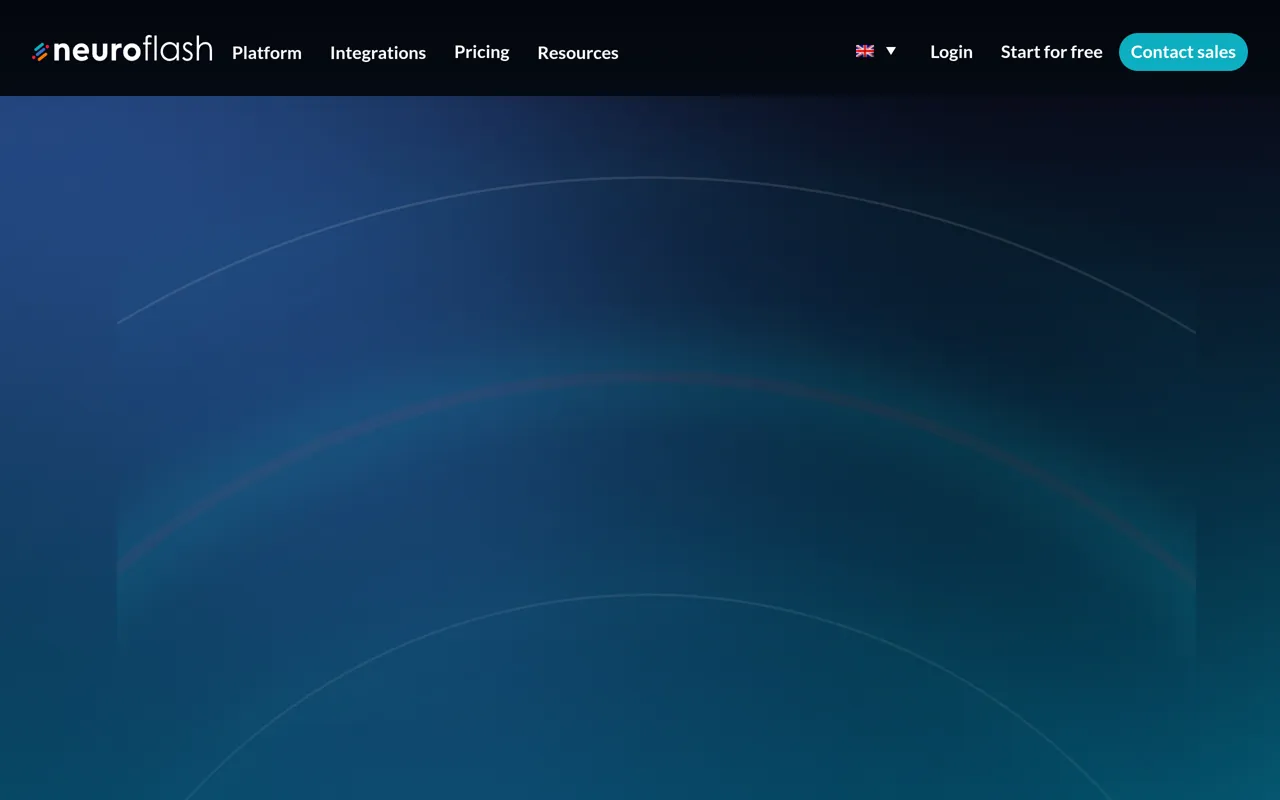Click the Contact sales button

pos(1183,52)
